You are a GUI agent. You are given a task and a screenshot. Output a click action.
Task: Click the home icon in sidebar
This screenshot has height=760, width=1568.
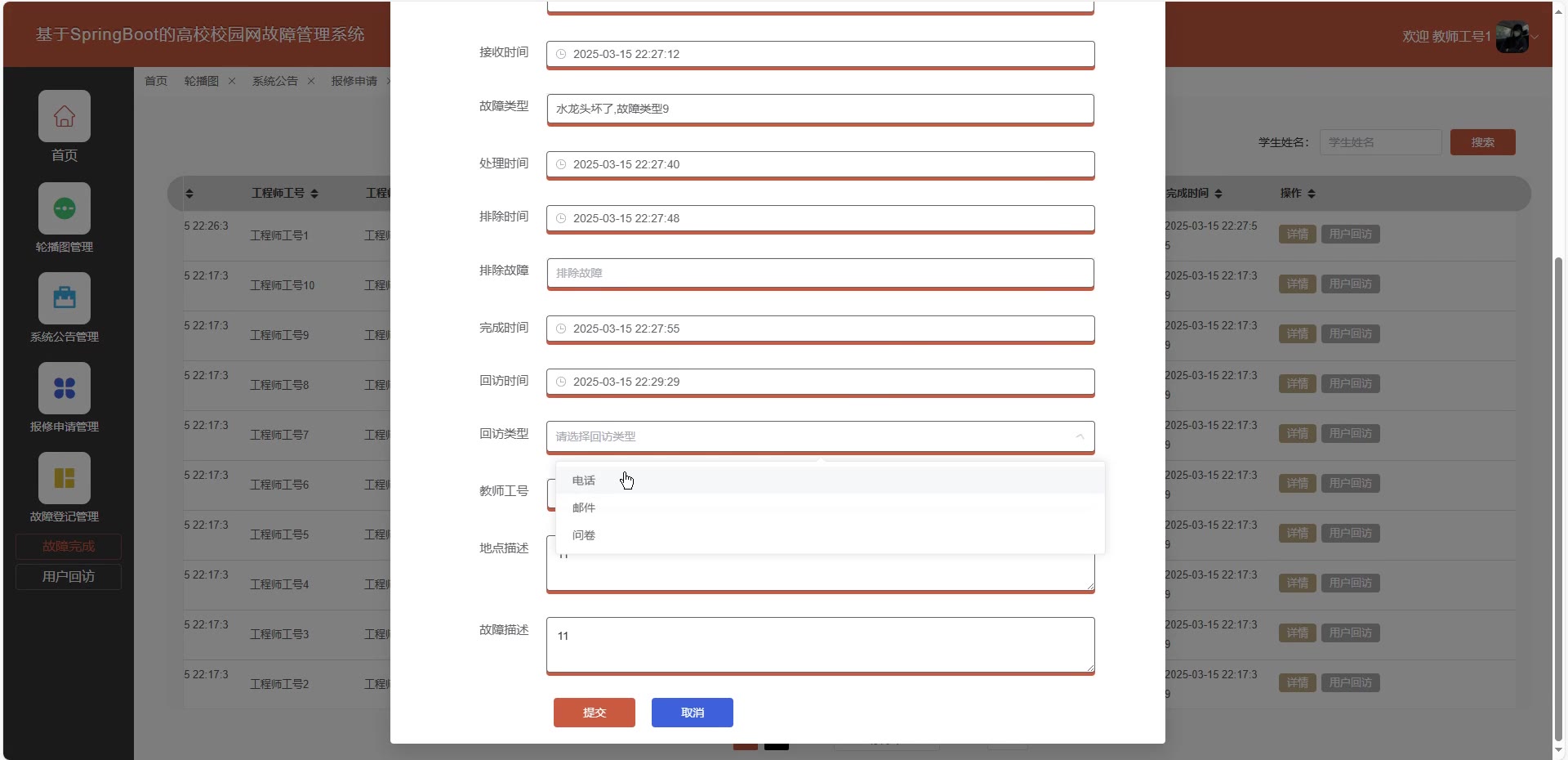[x=65, y=116]
